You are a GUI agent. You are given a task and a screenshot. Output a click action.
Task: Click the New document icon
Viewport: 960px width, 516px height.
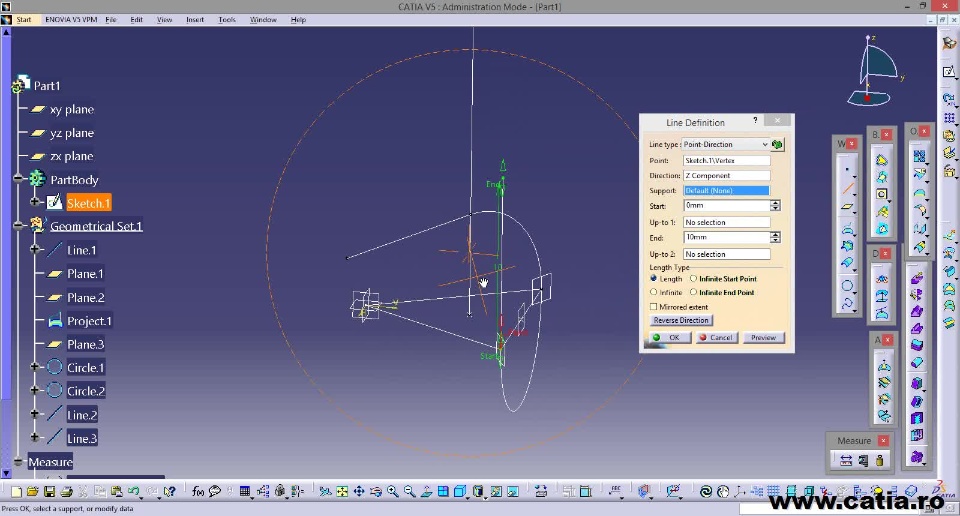pyautogui.click(x=17, y=492)
